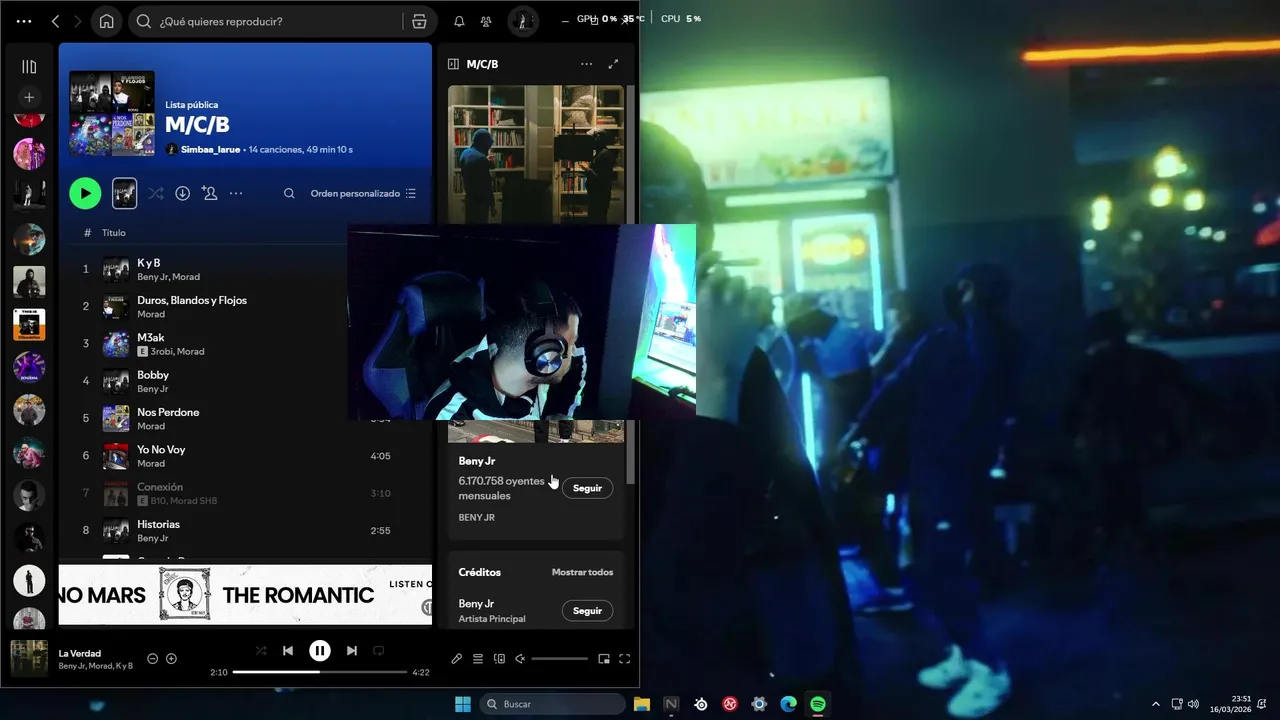The height and width of the screenshot is (720, 1280).
Task: Open the mini player
Action: click(x=604, y=659)
